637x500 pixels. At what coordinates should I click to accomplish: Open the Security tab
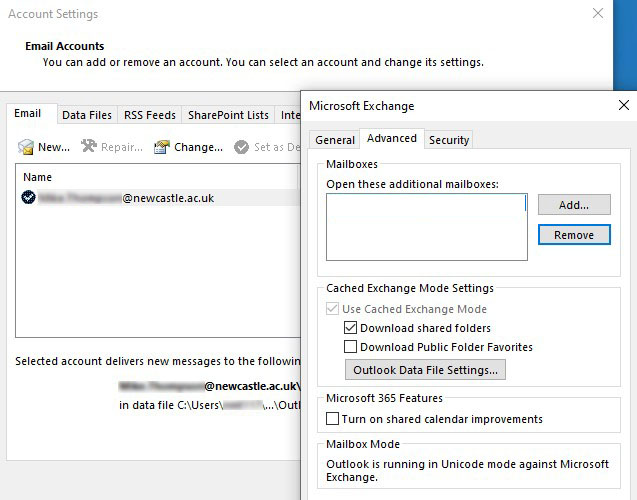449,140
